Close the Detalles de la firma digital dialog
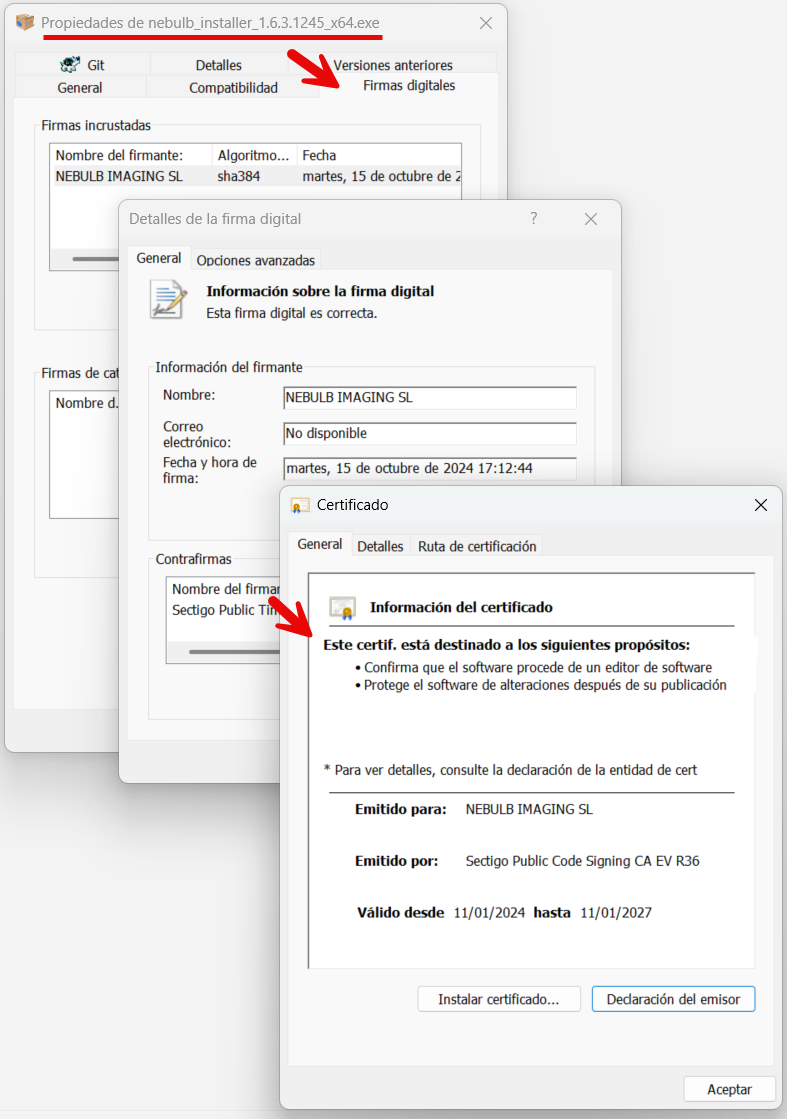The height and width of the screenshot is (1119, 787). click(591, 219)
